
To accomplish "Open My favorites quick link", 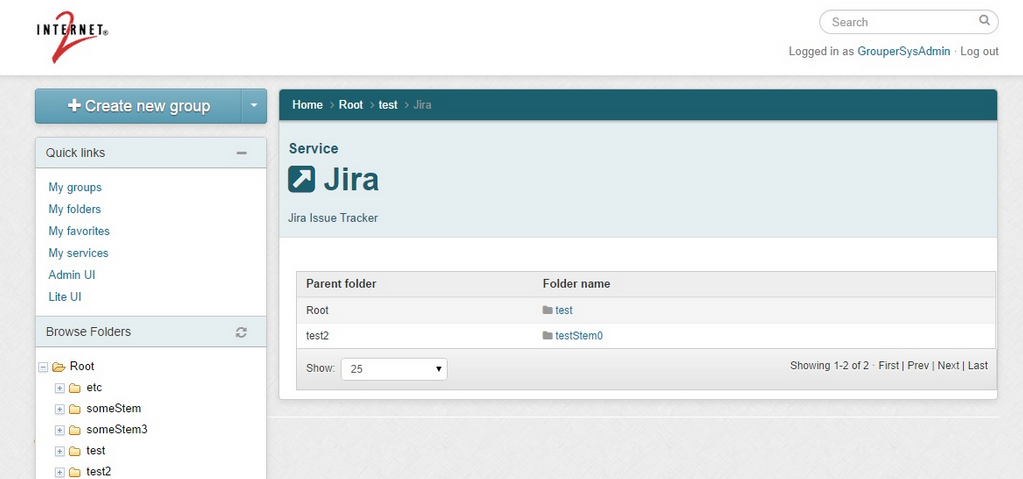I will [x=79, y=231].
